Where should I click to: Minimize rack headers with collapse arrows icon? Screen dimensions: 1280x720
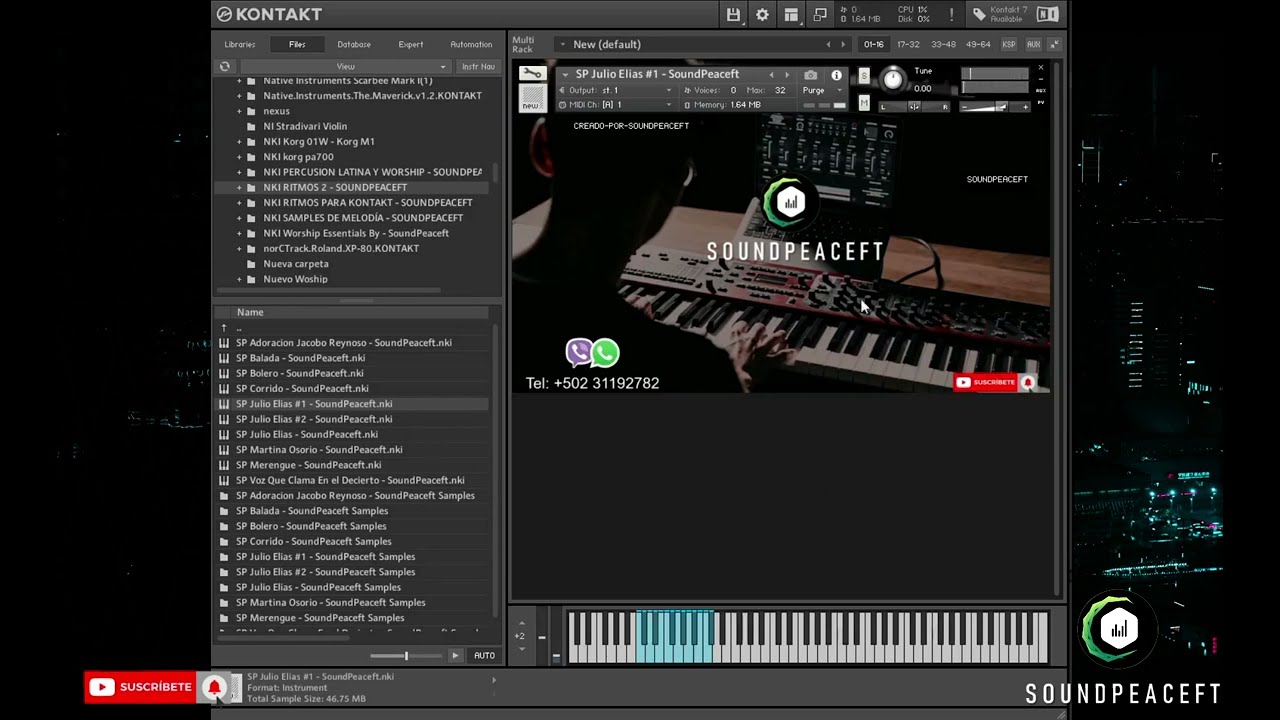pyautogui.click(x=1054, y=44)
